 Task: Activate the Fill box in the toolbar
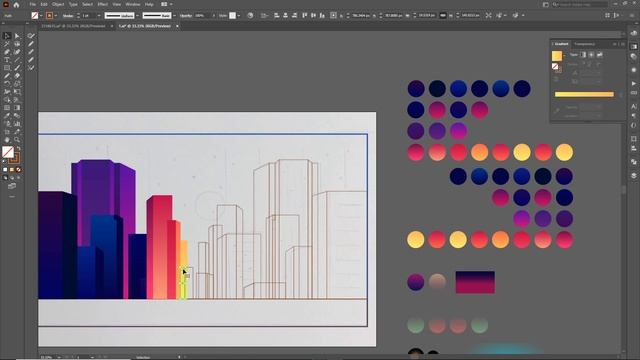point(8,152)
